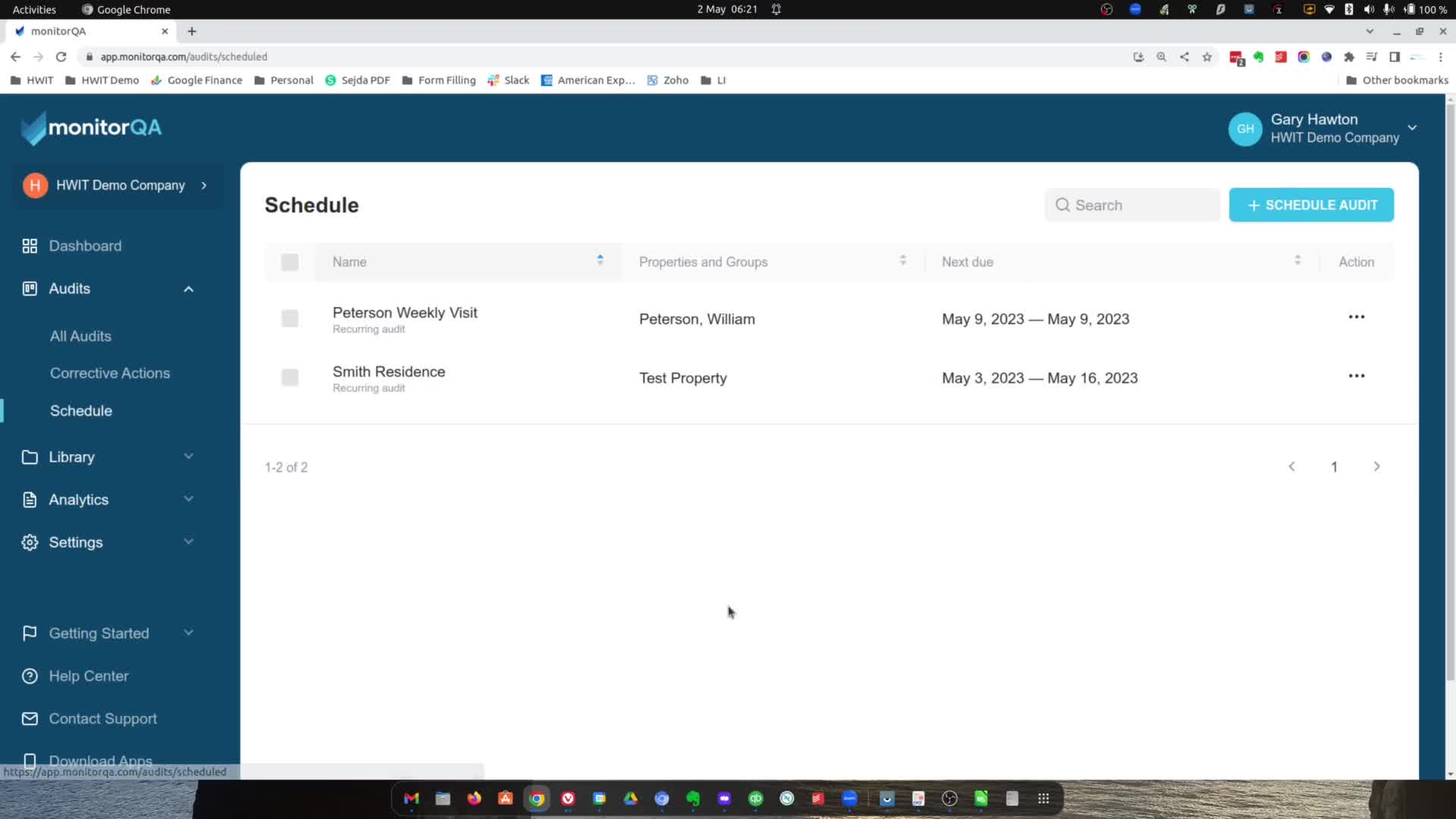1456x819 pixels.
Task: Select the Peterson Weekly Visit row checkbox
Action: tap(290, 318)
